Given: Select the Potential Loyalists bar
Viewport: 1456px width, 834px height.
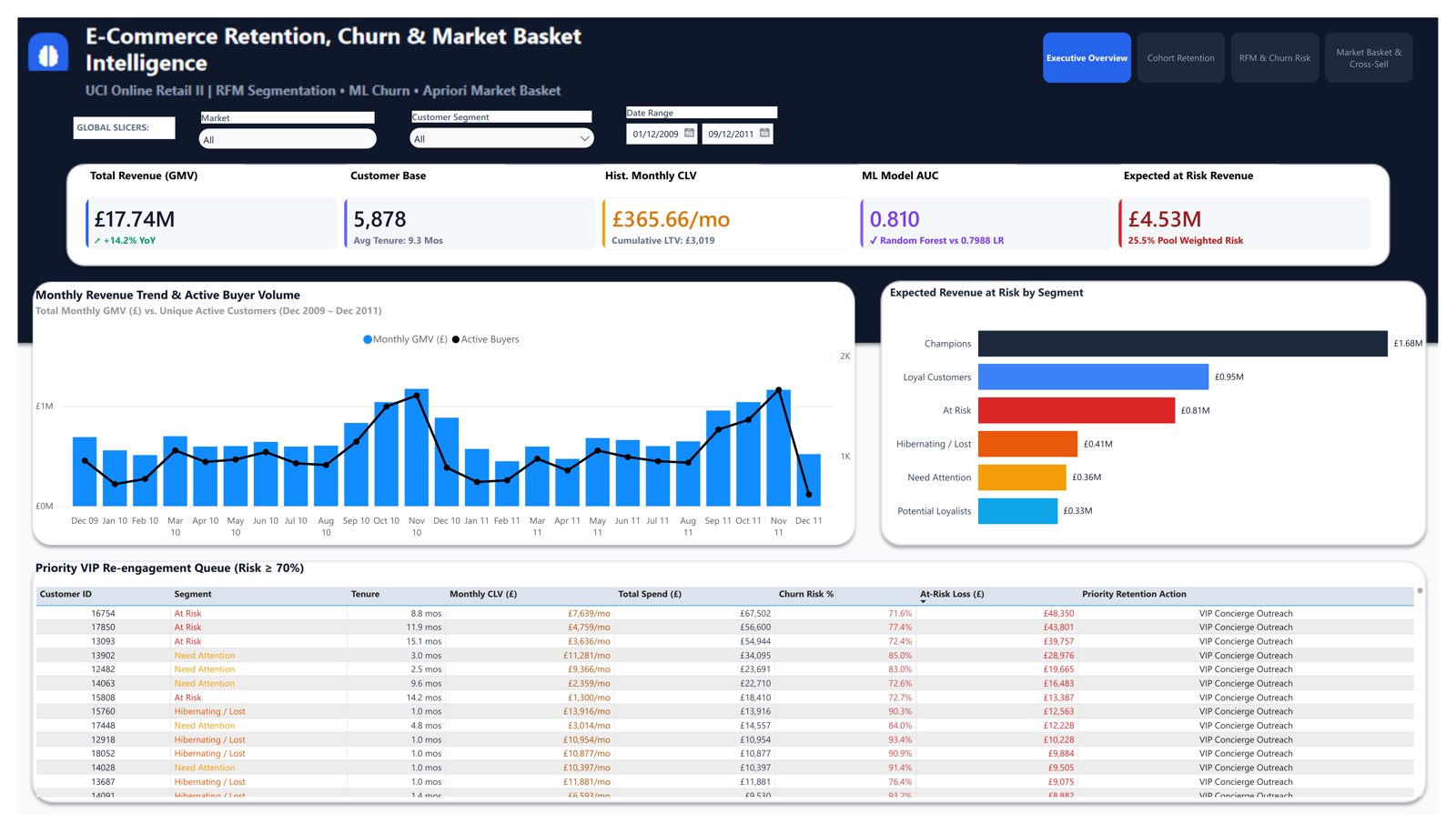Looking at the screenshot, I should coord(1017,511).
